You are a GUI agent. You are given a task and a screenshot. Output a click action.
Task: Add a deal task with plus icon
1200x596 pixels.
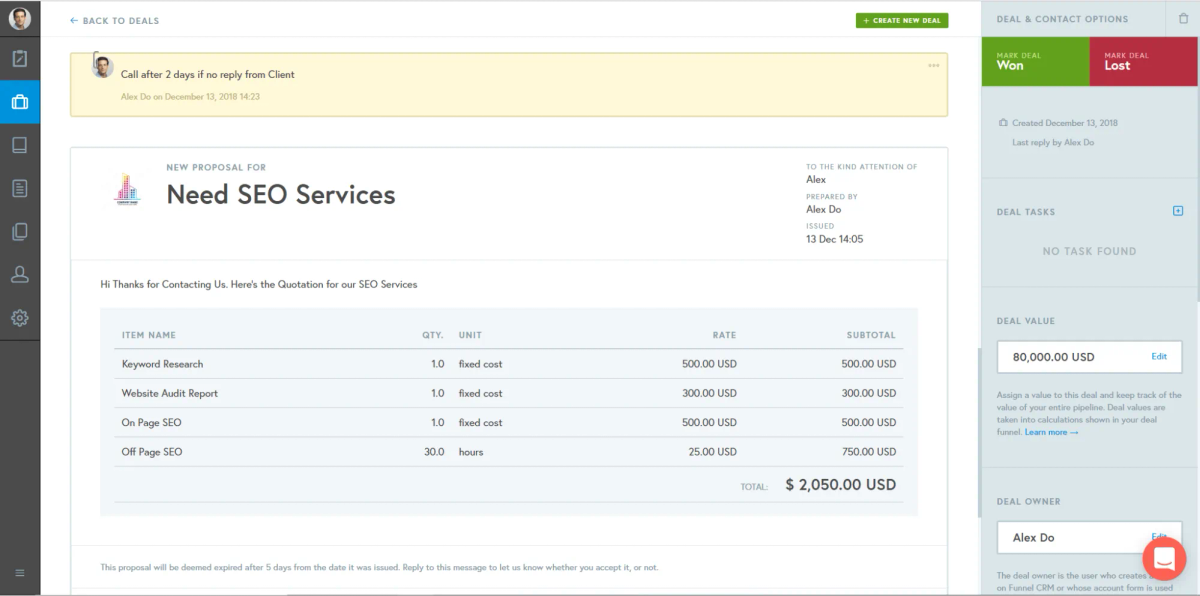tap(1177, 211)
